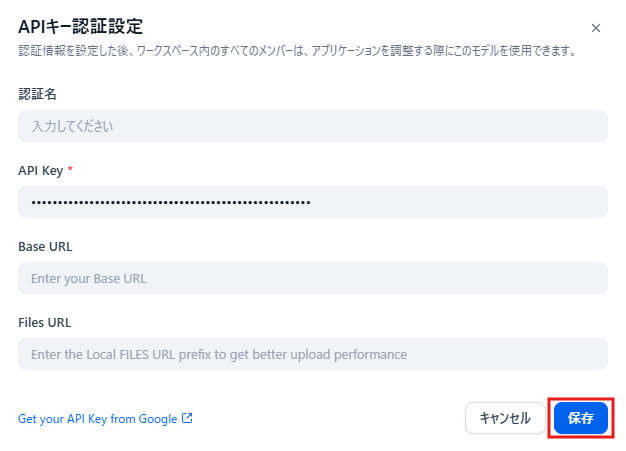Focus the 認証名 input field
Screen dimensions: 626x451
(x=313, y=126)
